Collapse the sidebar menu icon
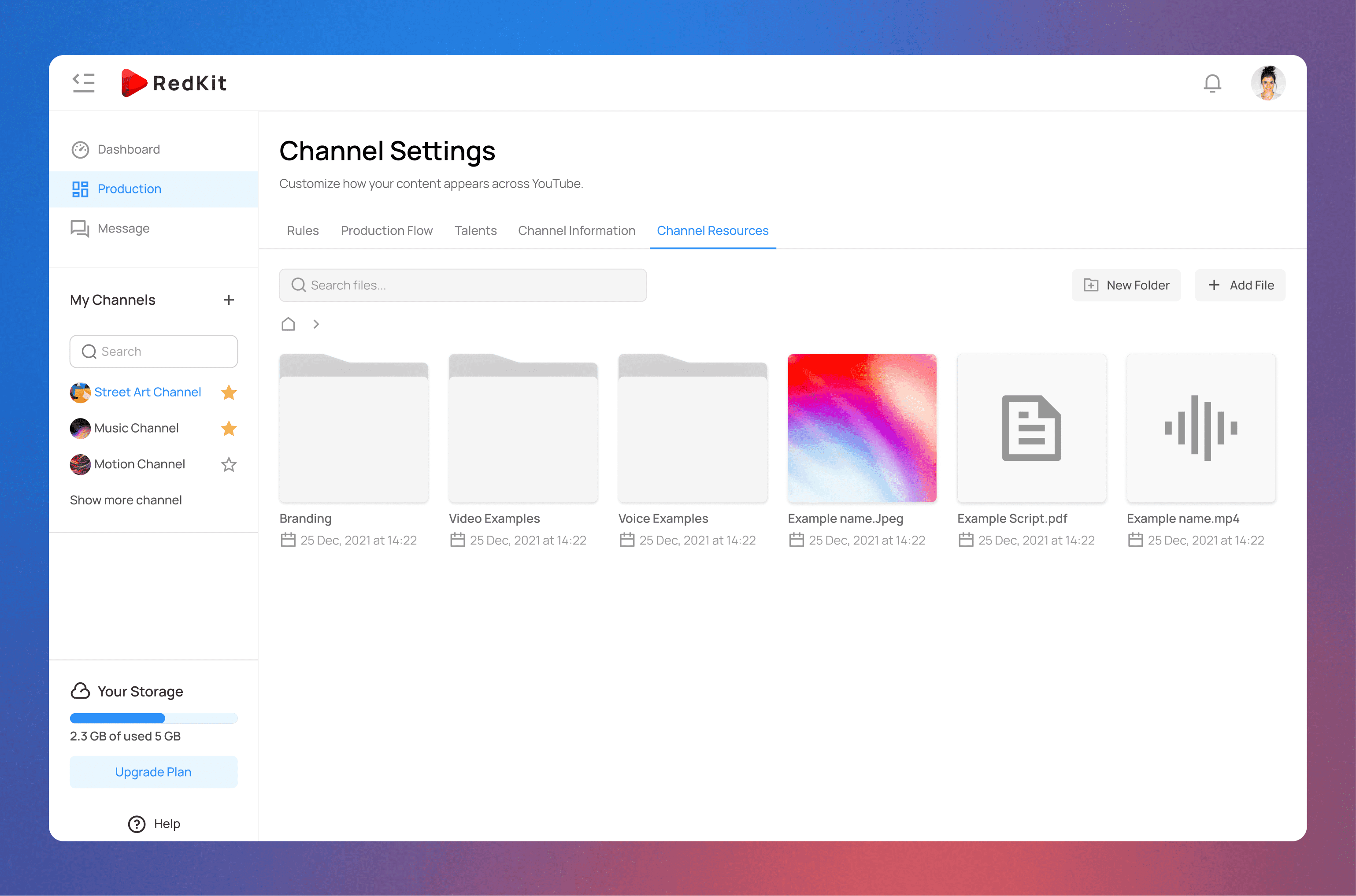Viewport: 1356px width, 896px height. [83, 83]
